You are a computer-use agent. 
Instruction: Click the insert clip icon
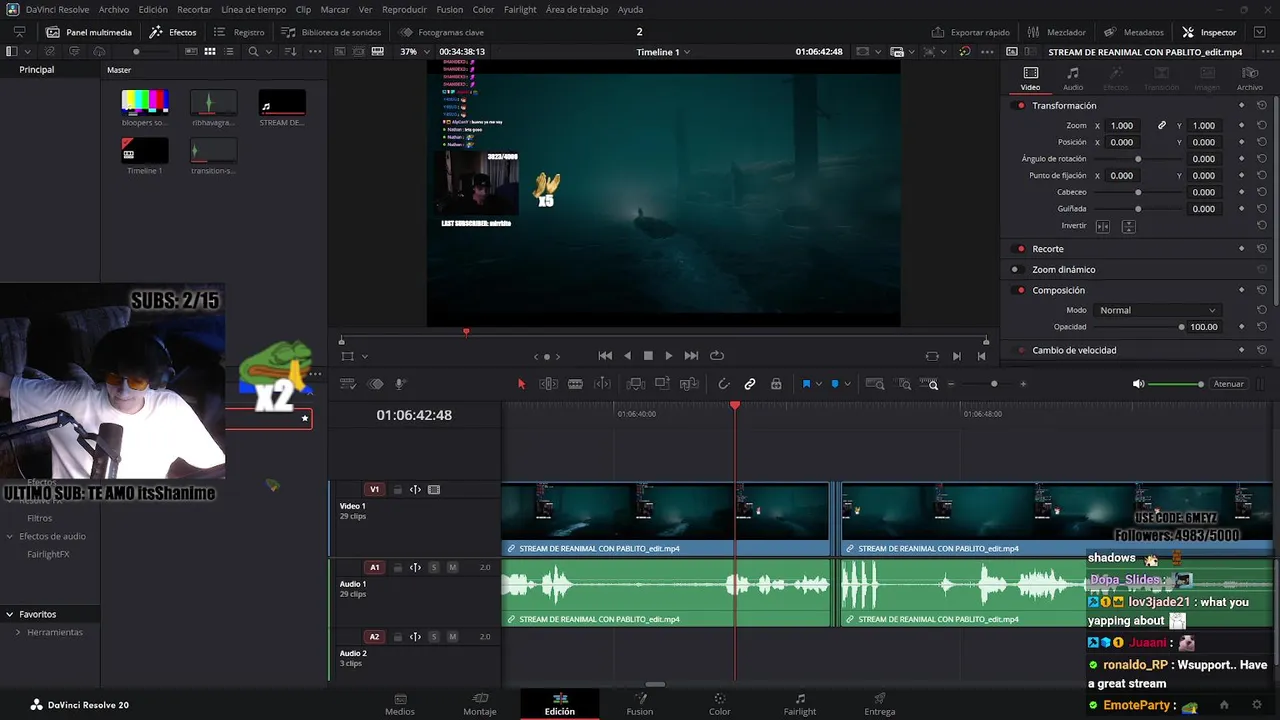(x=635, y=384)
